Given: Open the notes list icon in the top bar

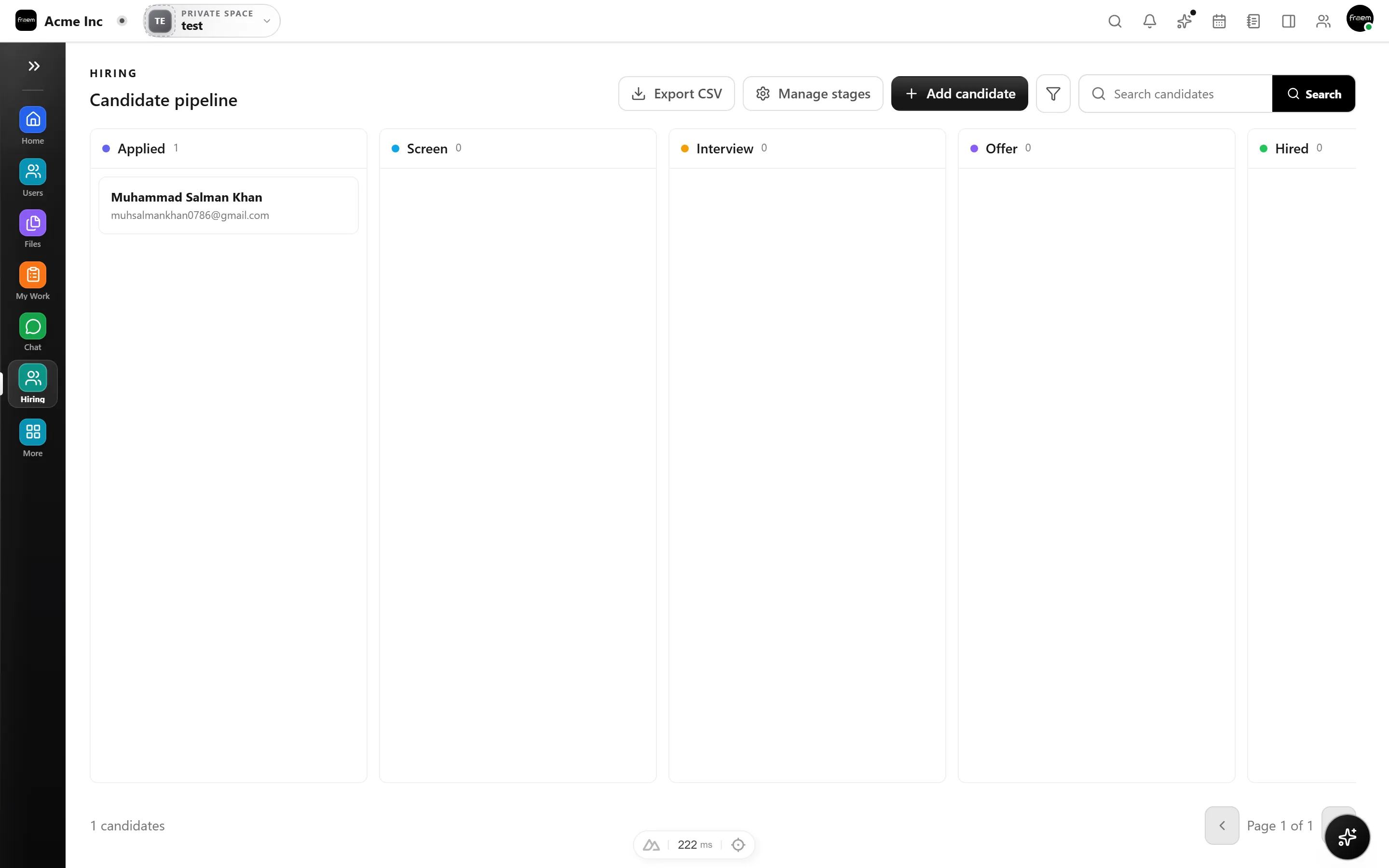Looking at the screenshot, I should click(x=1253, y=21).
